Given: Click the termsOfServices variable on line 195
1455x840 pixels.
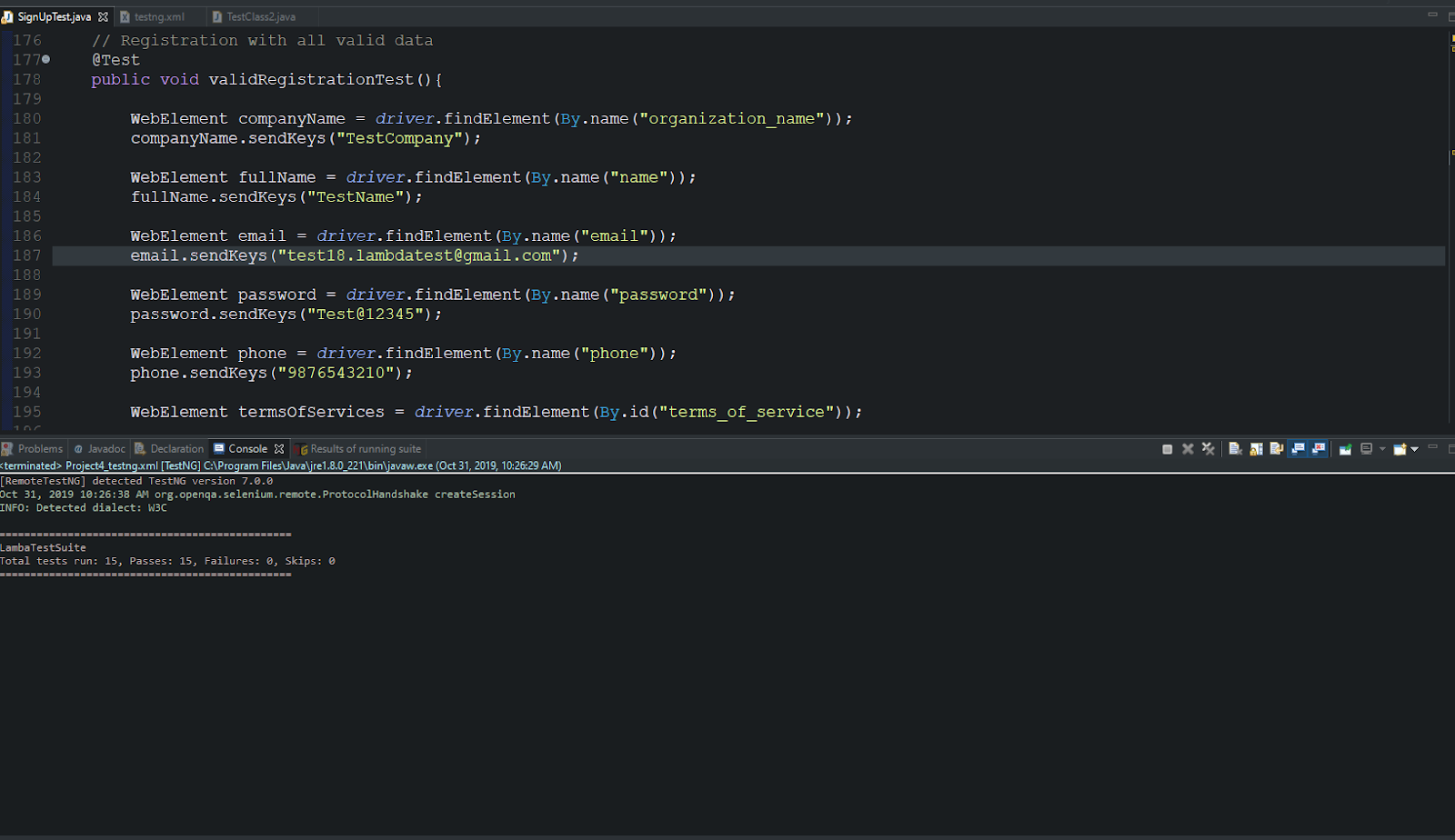Looking at the screenshot, I should [311, 412].
